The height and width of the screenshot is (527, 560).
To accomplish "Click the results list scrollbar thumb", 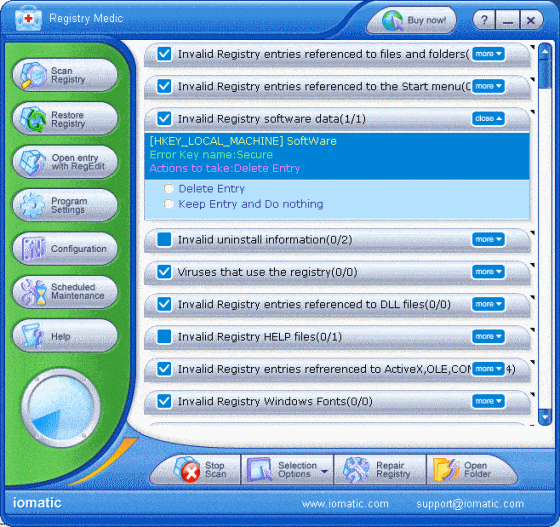I will (x=545, y=74).
